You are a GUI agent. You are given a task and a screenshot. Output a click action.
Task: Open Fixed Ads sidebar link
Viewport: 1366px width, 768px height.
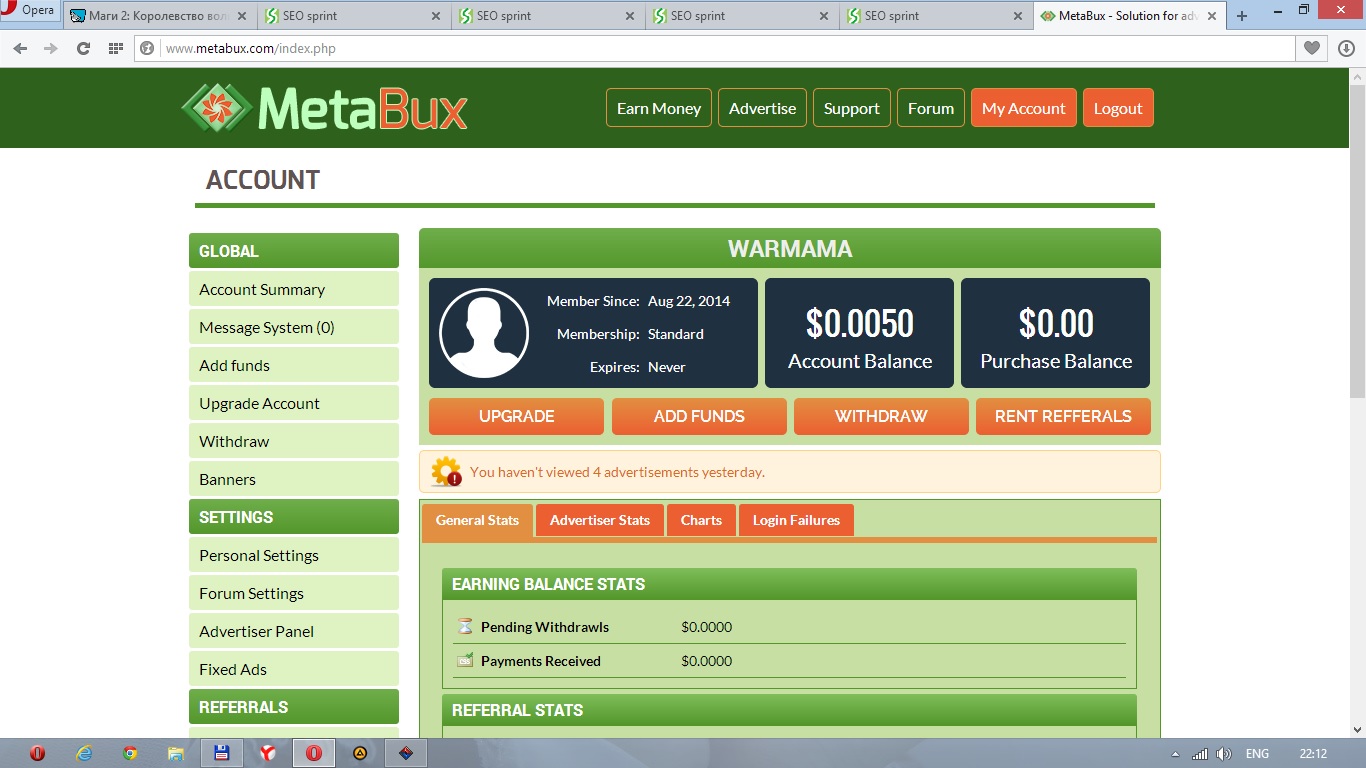tap(294, 669)
